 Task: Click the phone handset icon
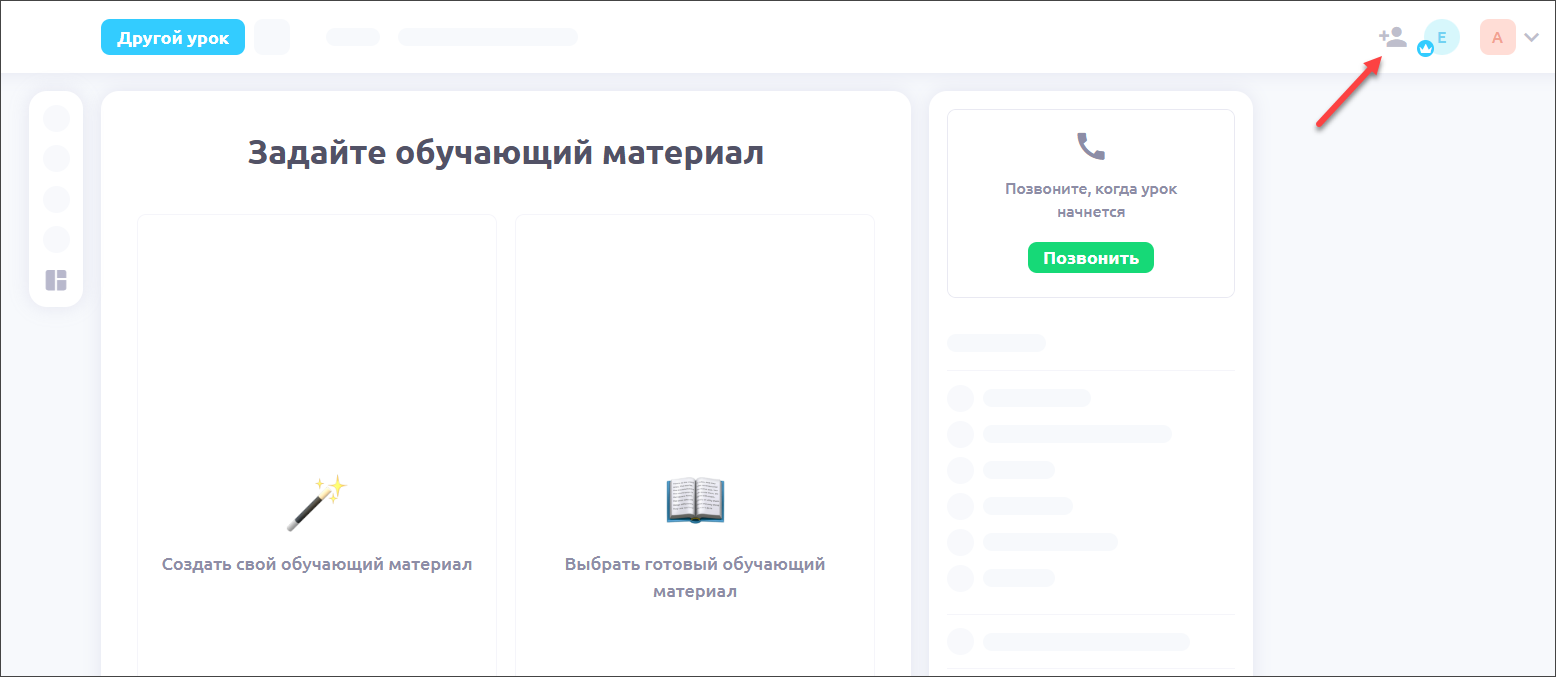coord(1090,147)
